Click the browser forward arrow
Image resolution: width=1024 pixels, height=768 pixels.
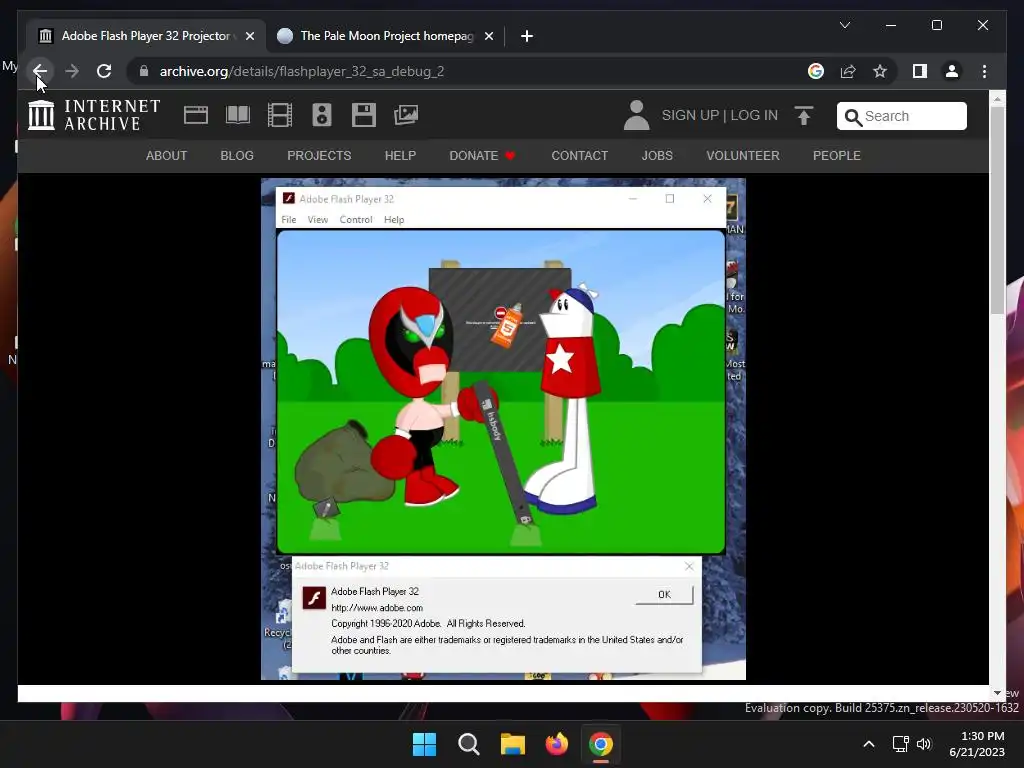pos(72,71)
